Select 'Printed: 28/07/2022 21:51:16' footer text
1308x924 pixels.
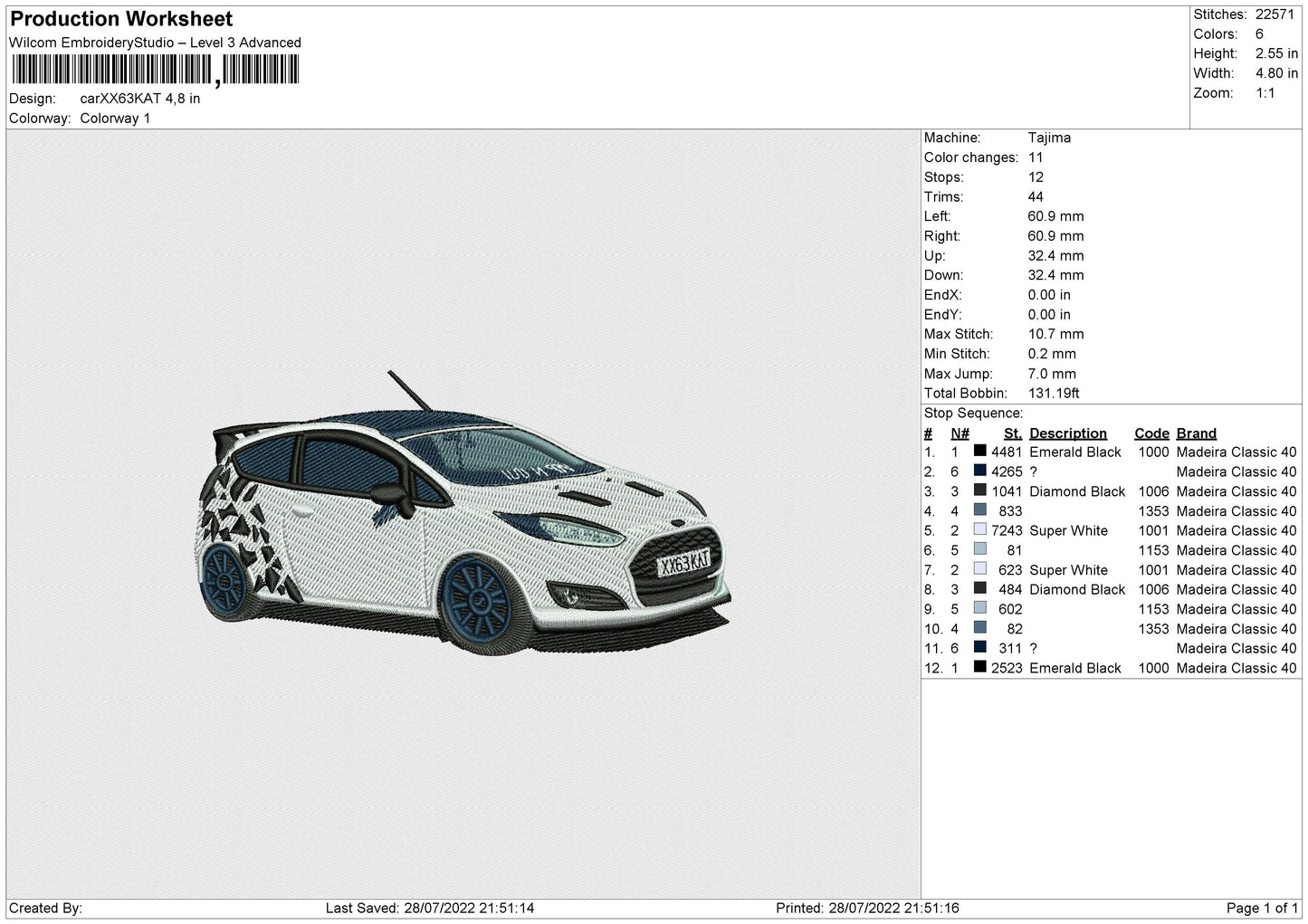pyautogui.click(x=868, y=908)
